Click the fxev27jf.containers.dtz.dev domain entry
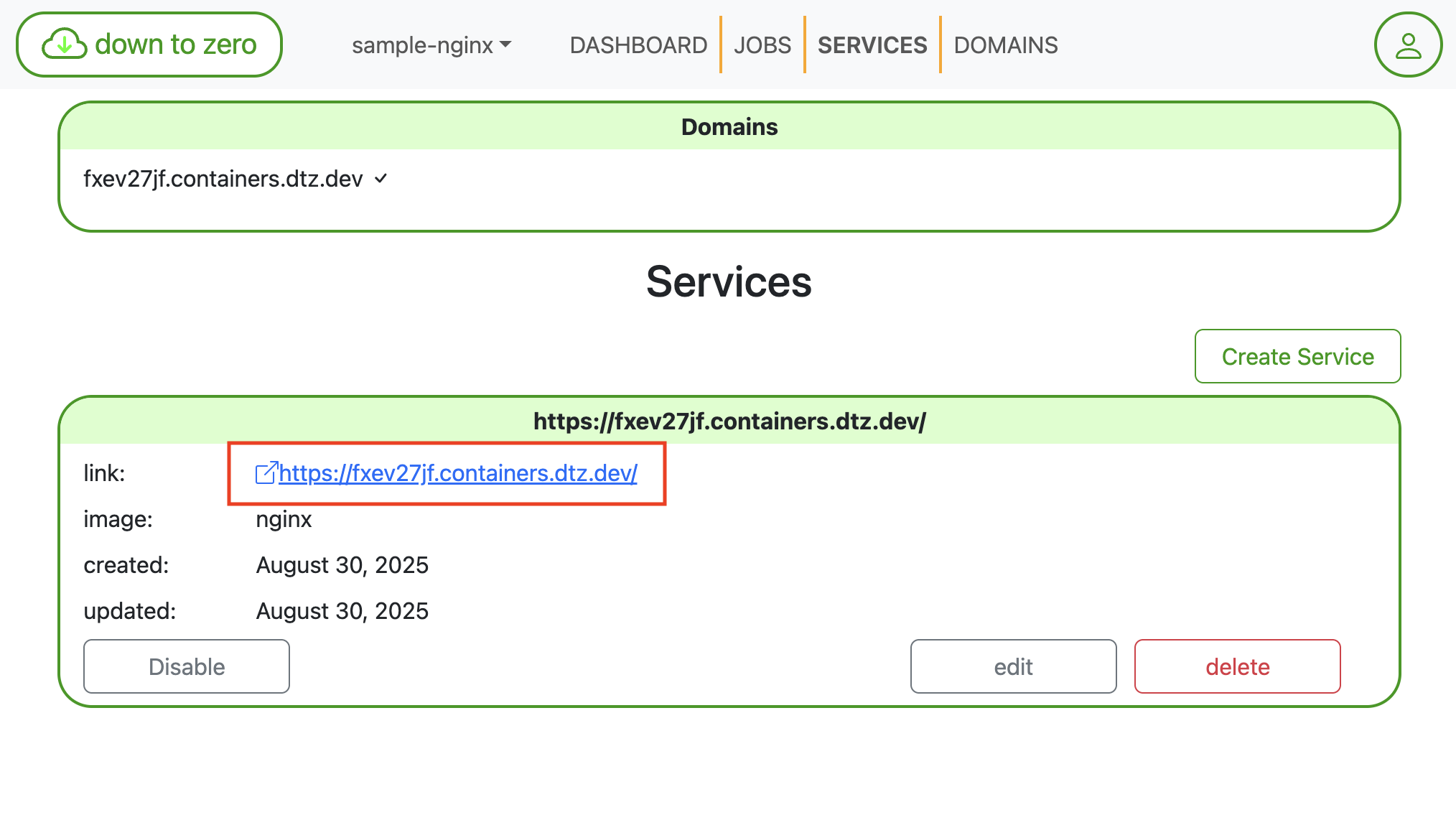This screenshot has height=820, width=1456. (x=223, y=179)
